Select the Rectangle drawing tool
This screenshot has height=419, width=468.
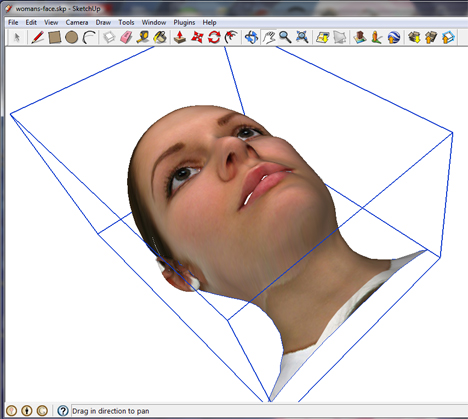click(55, 37)
